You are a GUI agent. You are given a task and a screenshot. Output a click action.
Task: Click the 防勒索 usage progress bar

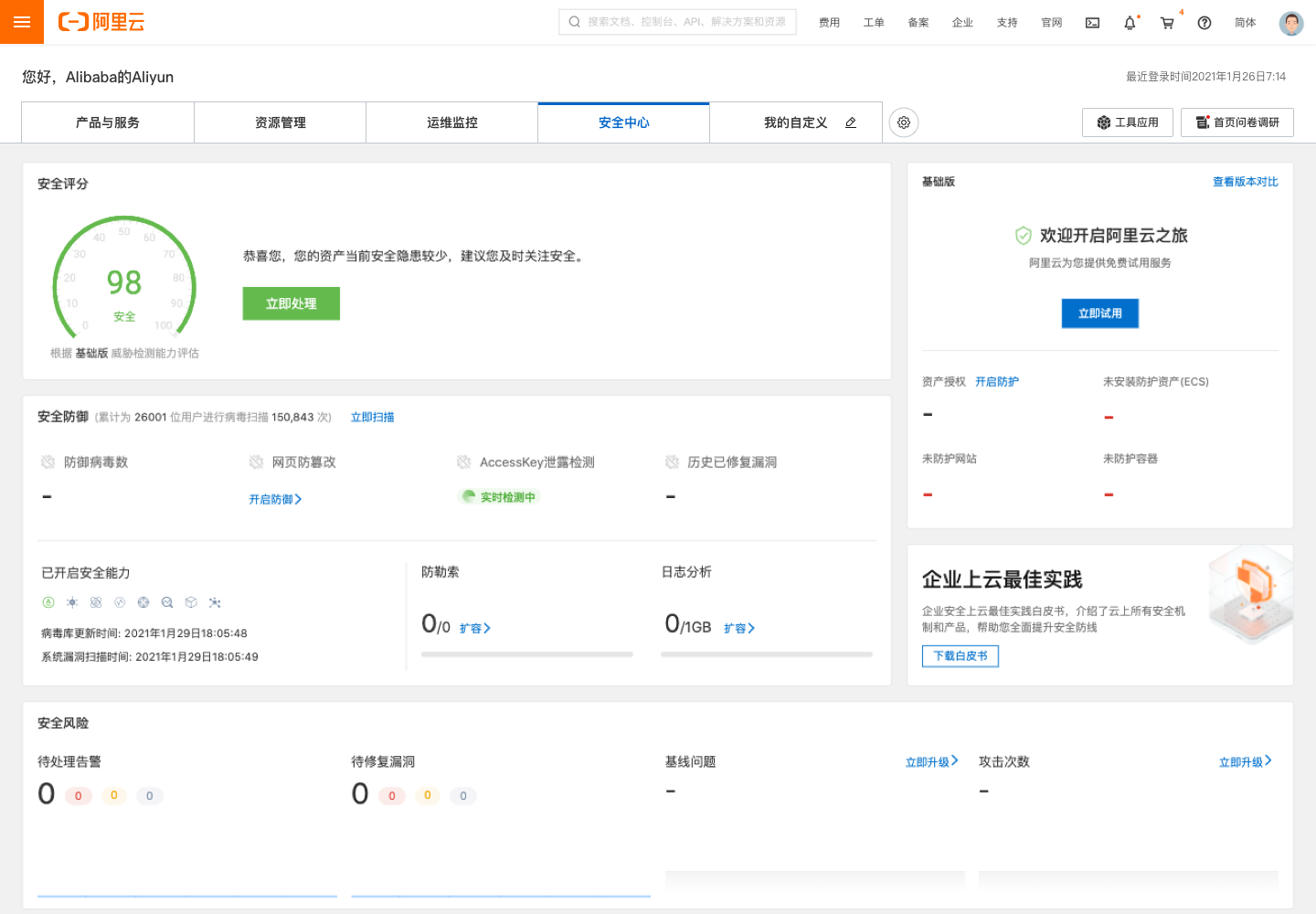click(527, 654)
